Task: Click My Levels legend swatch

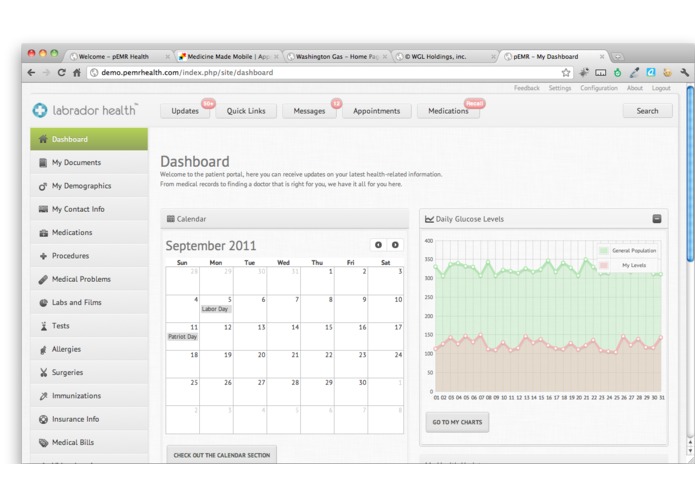Action: pos(603,265)
